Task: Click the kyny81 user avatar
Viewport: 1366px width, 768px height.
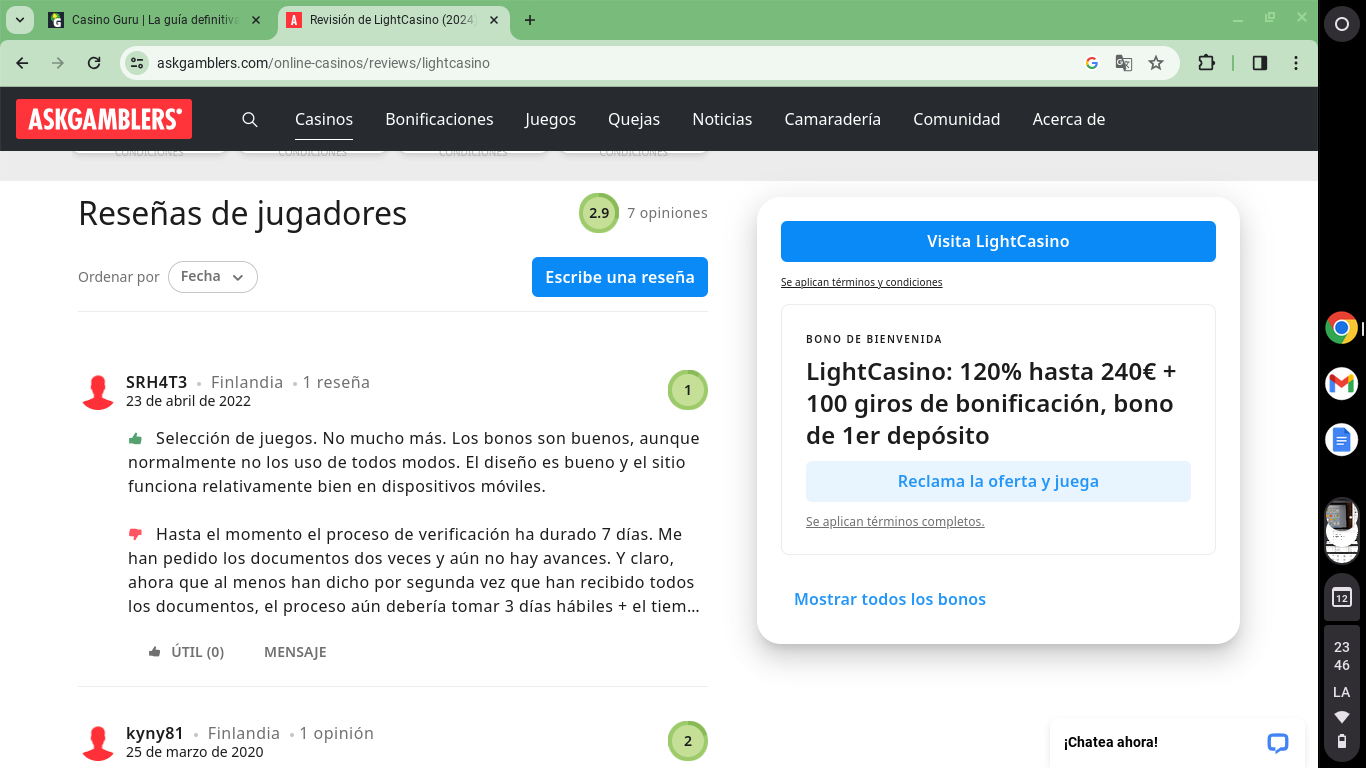Action: 98,743
